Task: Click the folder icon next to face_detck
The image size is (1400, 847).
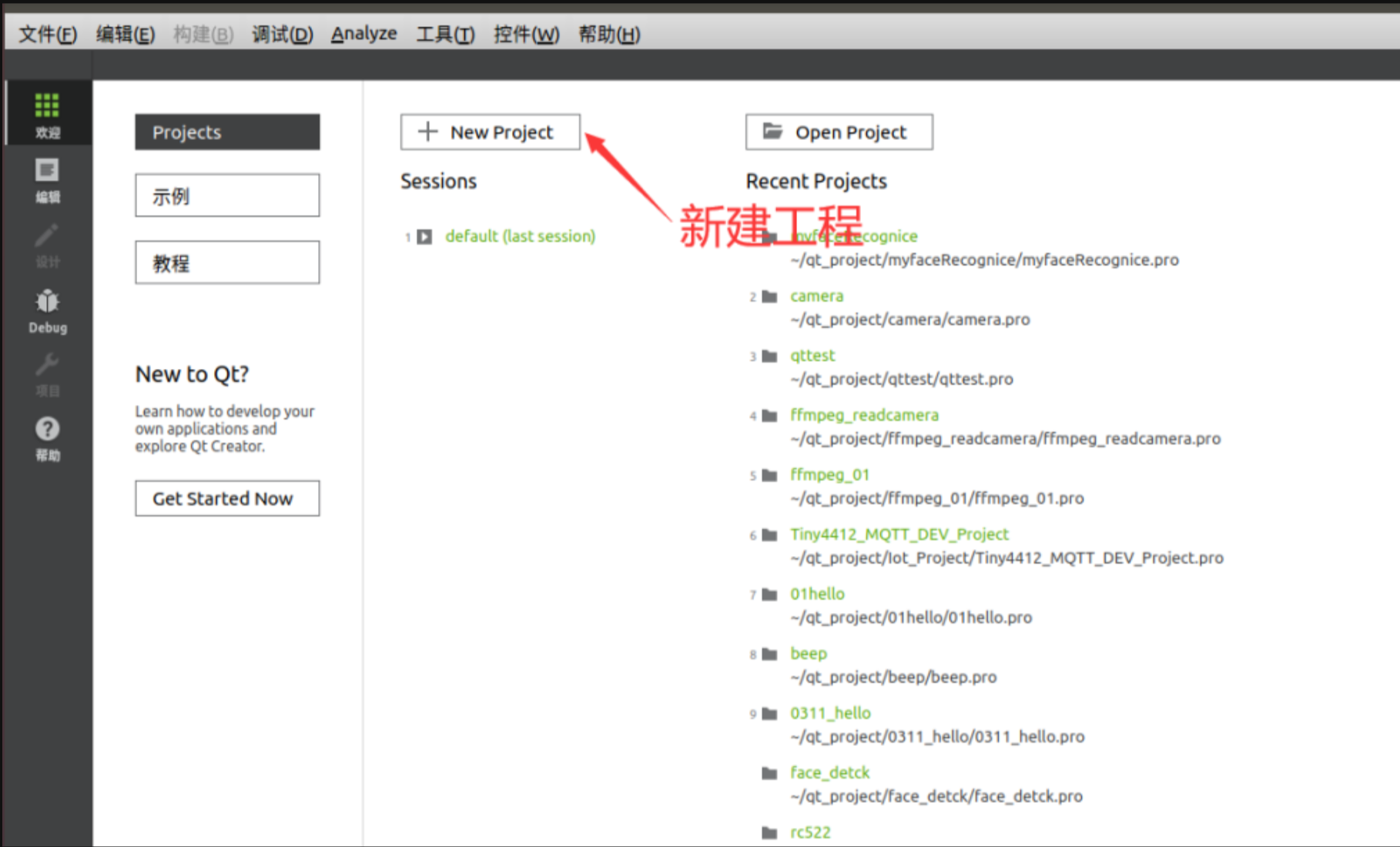Action: coord(769,773)
